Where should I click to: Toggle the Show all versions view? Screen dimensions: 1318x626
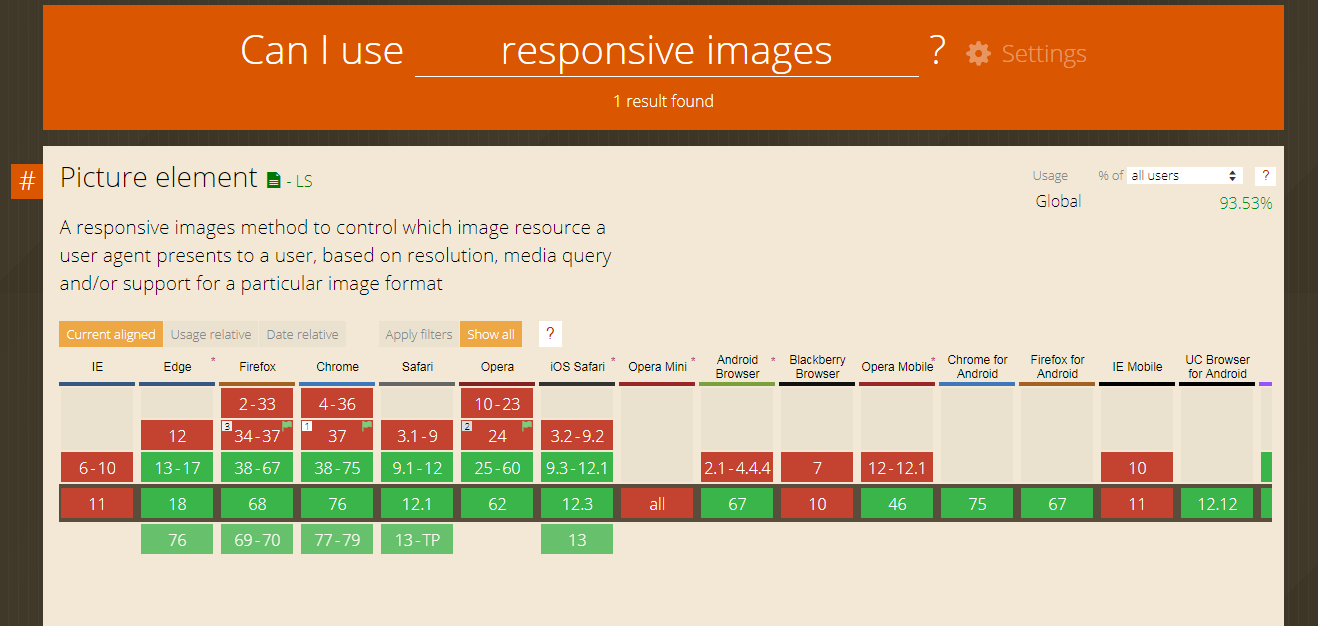tap(490, 333)
